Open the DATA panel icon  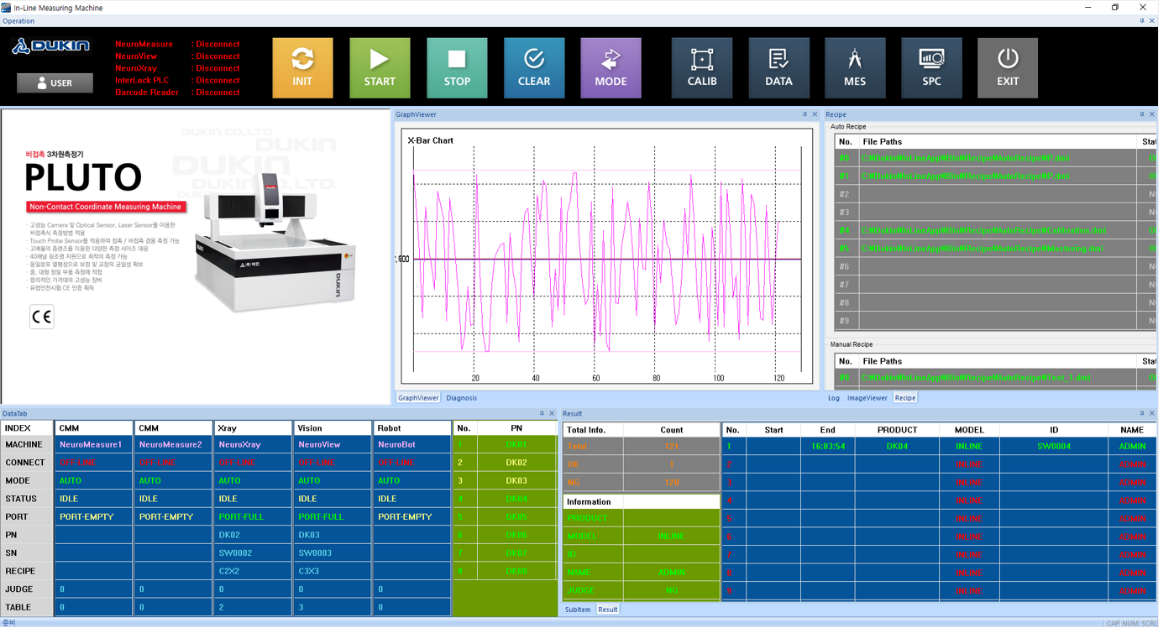click(778, 68)
